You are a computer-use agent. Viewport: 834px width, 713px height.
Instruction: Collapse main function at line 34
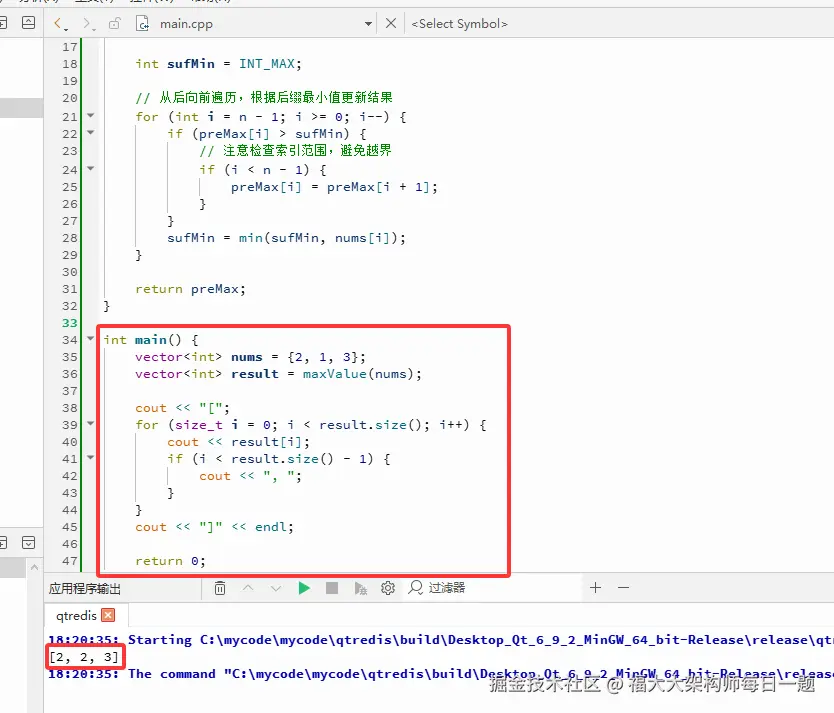[90, 338]
